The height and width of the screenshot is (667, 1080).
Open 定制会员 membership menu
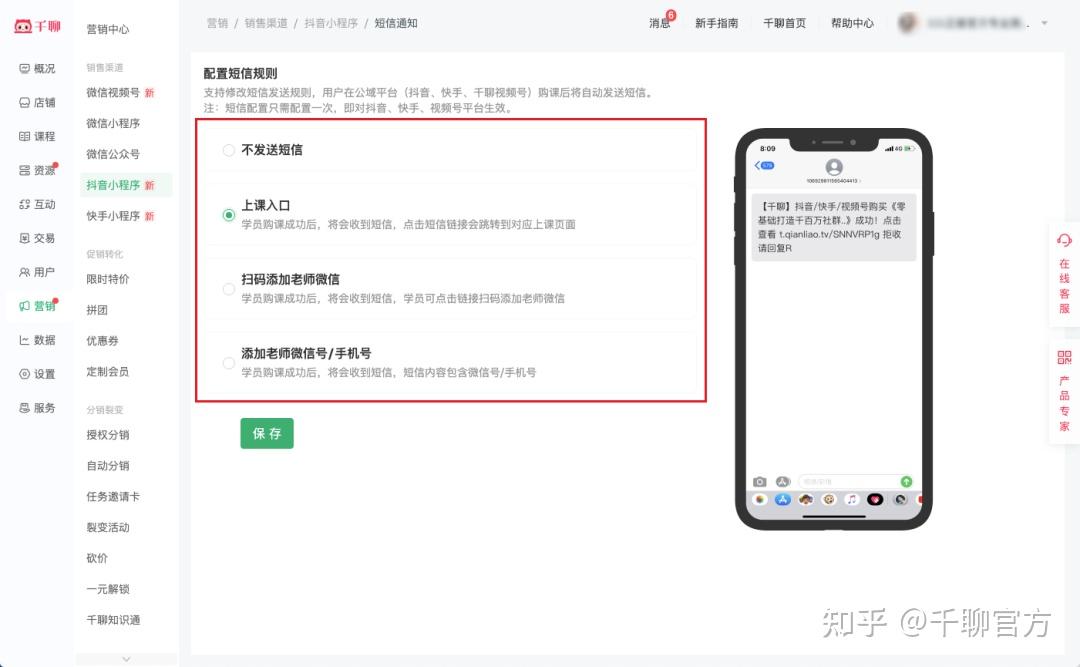(107, 371)
